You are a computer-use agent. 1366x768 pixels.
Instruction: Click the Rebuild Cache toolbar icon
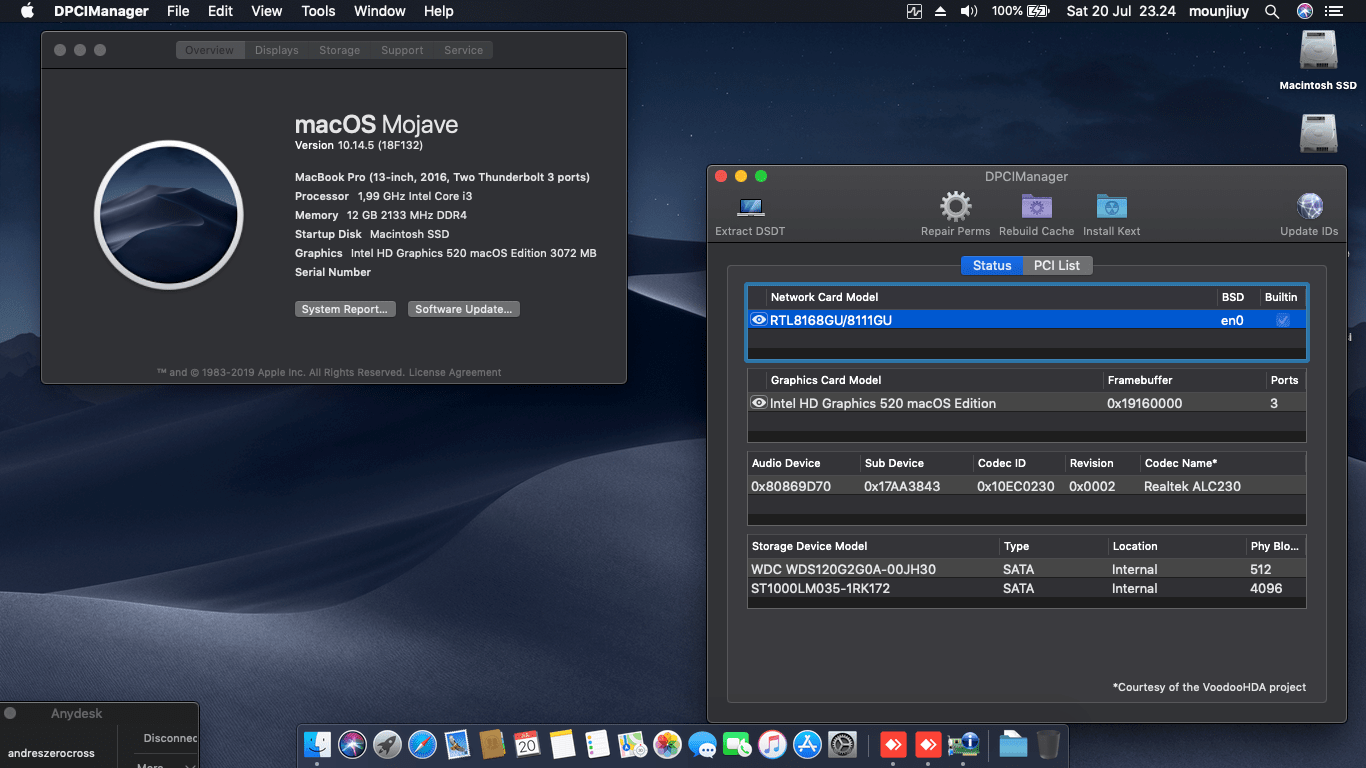[1036, 207]
